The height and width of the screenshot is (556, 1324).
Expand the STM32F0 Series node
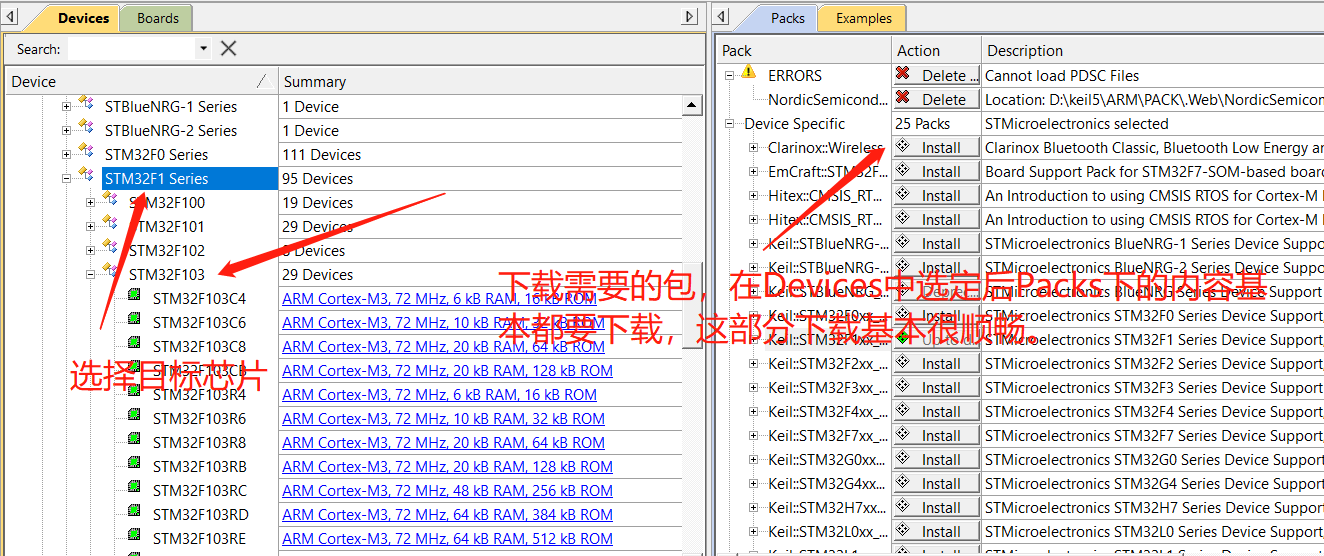coord(66,154)
